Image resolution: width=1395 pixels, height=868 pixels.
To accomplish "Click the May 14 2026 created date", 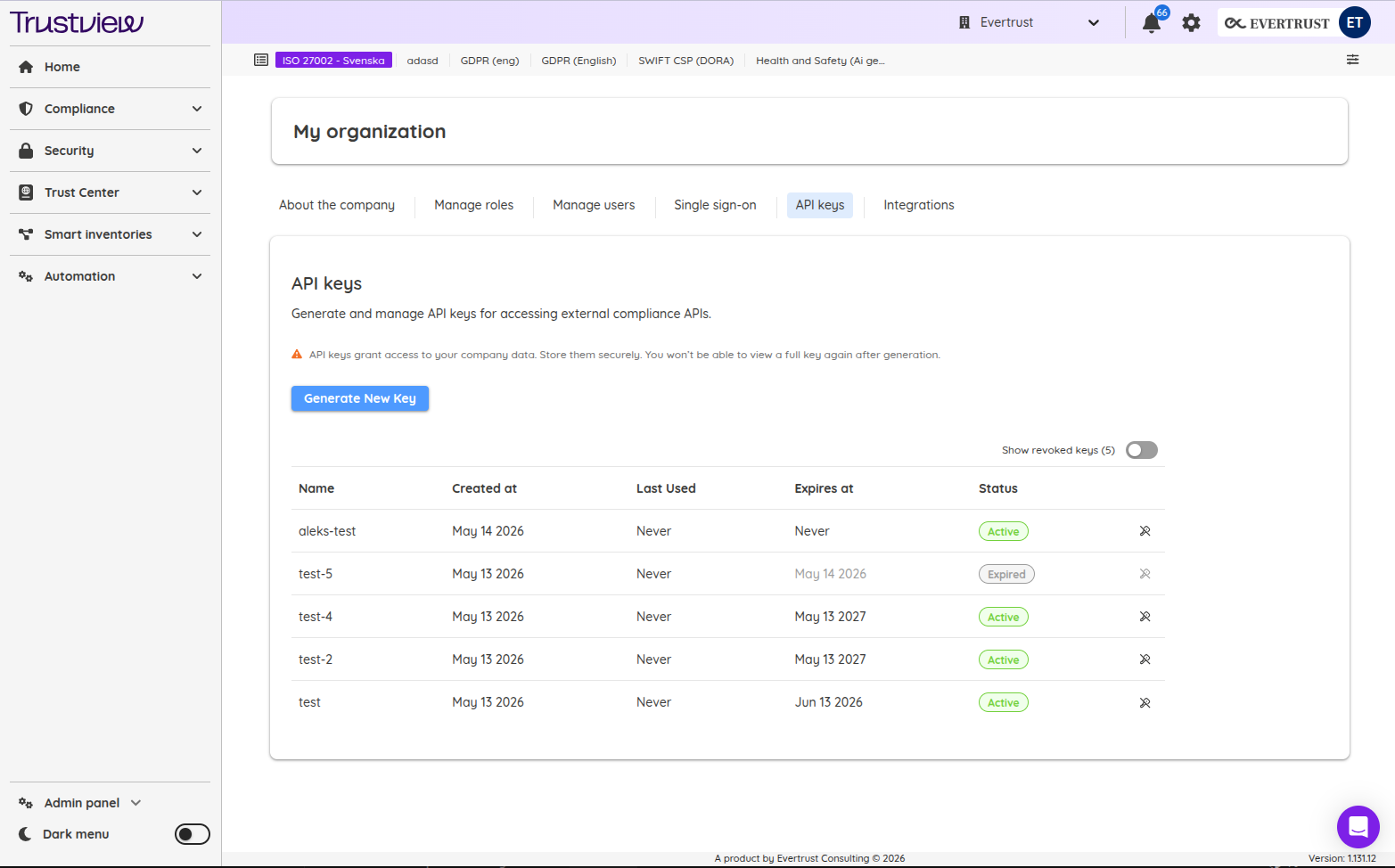I will coord(488,531).
